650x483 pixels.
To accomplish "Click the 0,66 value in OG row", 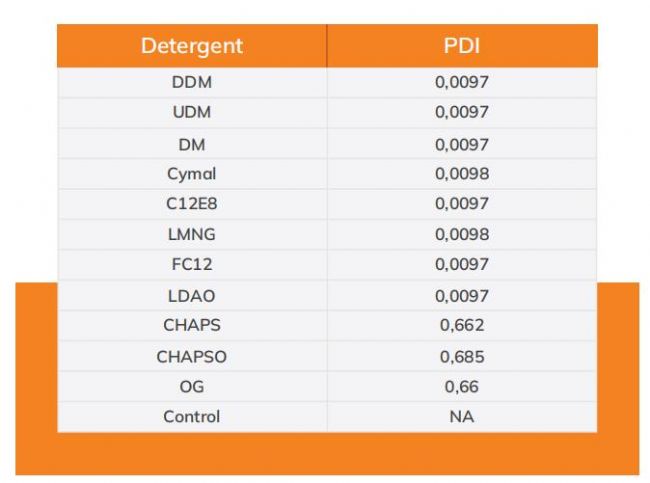I will (461, 386).
